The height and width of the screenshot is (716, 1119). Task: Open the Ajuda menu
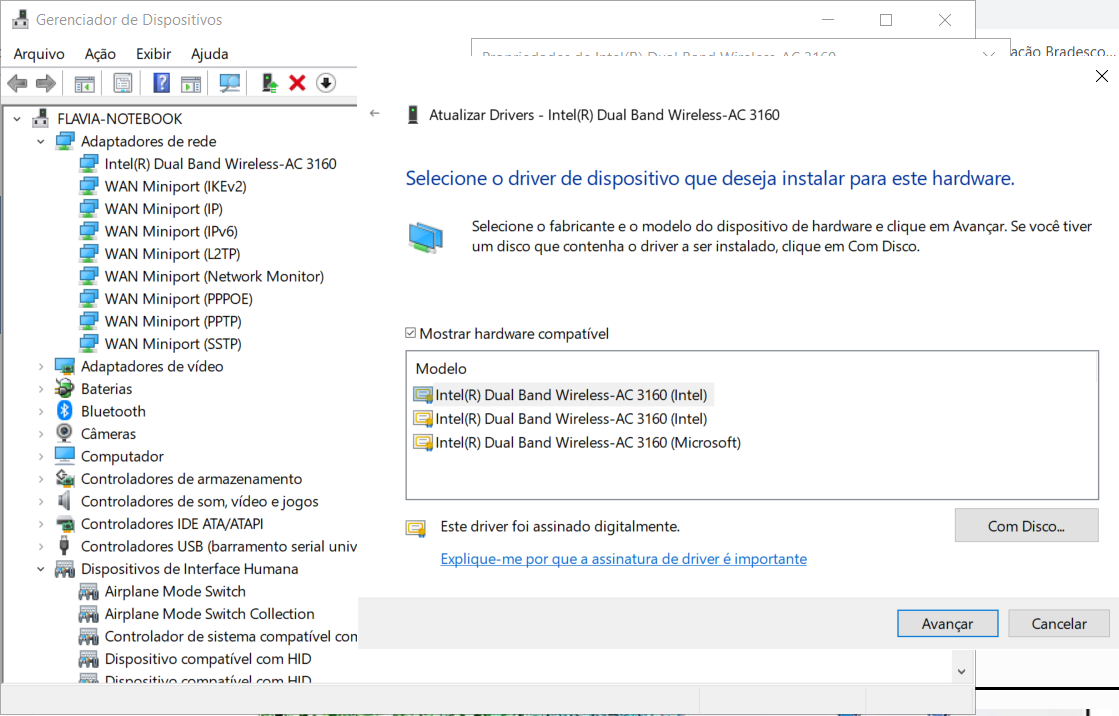point(210,54)
